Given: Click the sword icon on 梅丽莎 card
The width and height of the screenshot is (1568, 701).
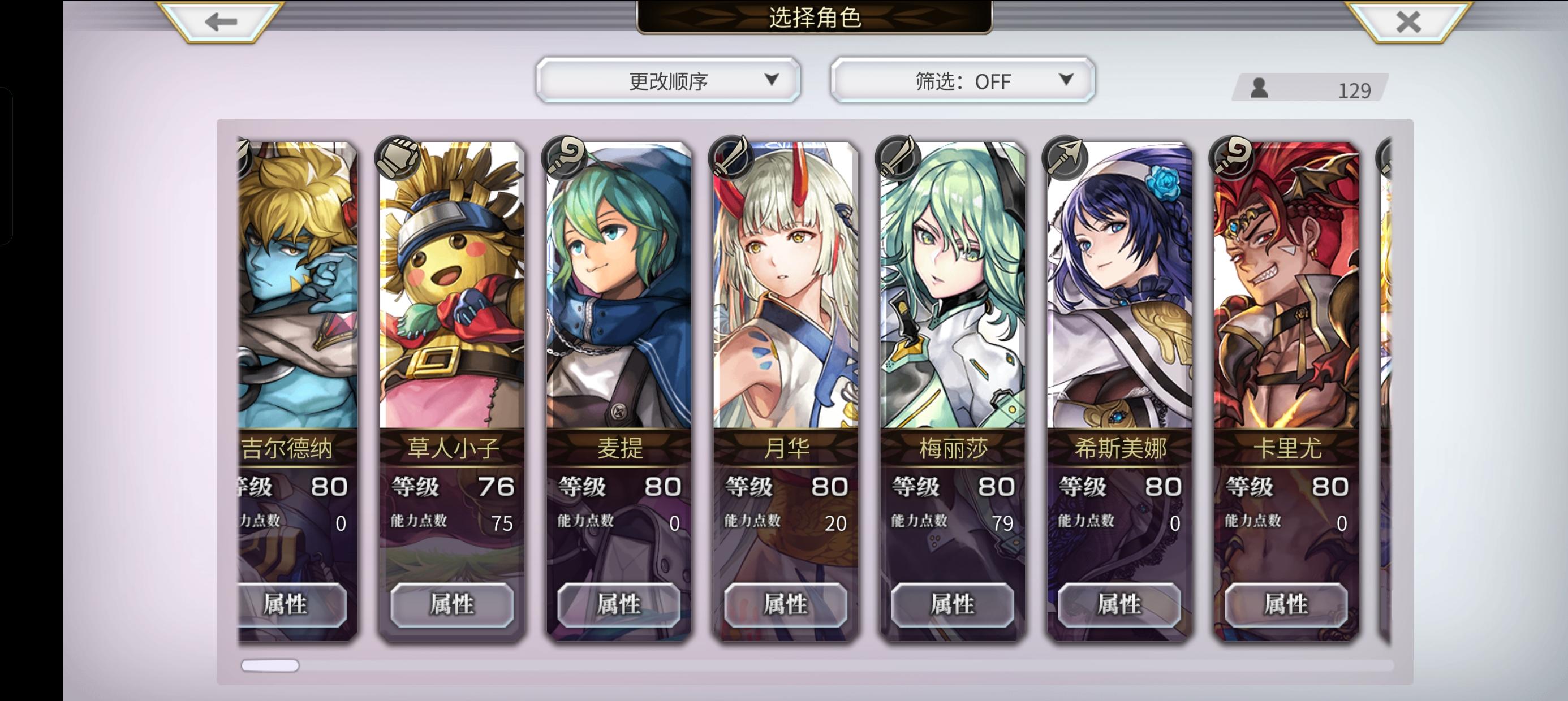Looking at the screenshot, I should (898, 158).
